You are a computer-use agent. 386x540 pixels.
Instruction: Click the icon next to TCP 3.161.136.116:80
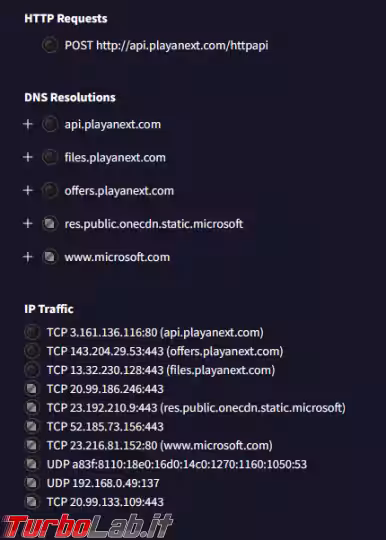31,332
